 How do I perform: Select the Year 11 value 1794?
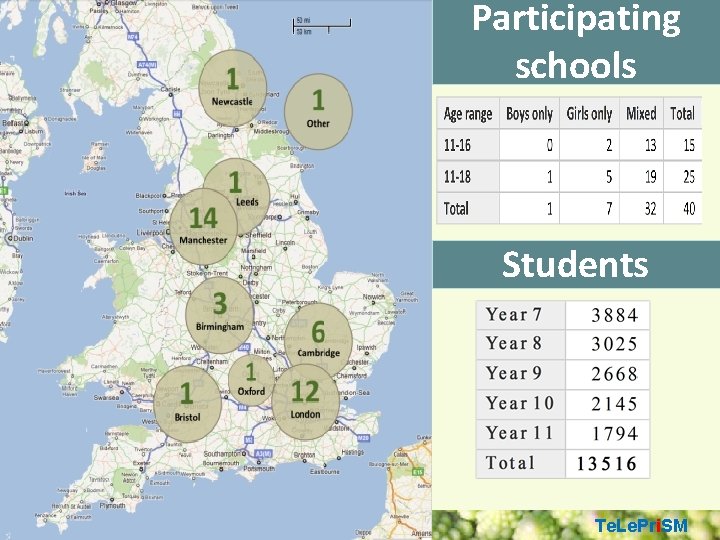(x=608, y=433)
